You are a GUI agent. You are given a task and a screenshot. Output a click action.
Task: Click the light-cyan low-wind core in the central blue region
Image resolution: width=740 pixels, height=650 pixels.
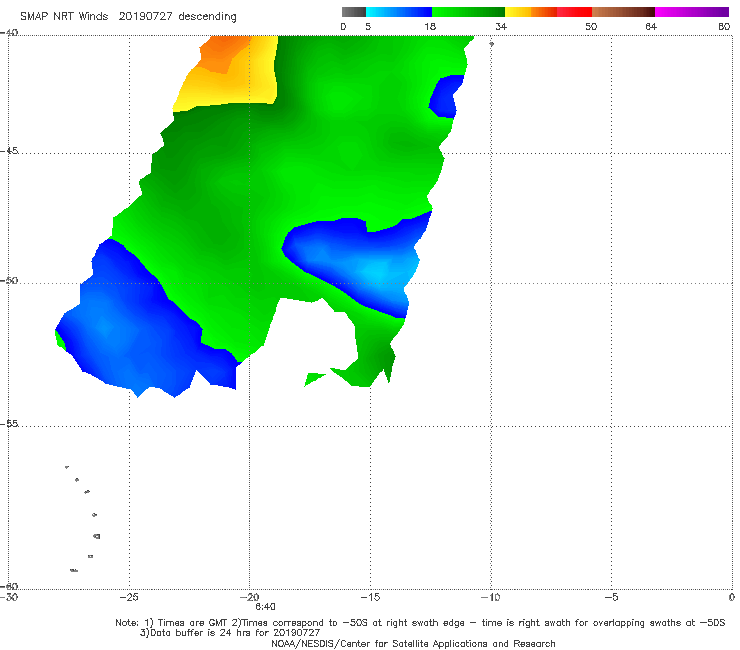pos(378,271)
